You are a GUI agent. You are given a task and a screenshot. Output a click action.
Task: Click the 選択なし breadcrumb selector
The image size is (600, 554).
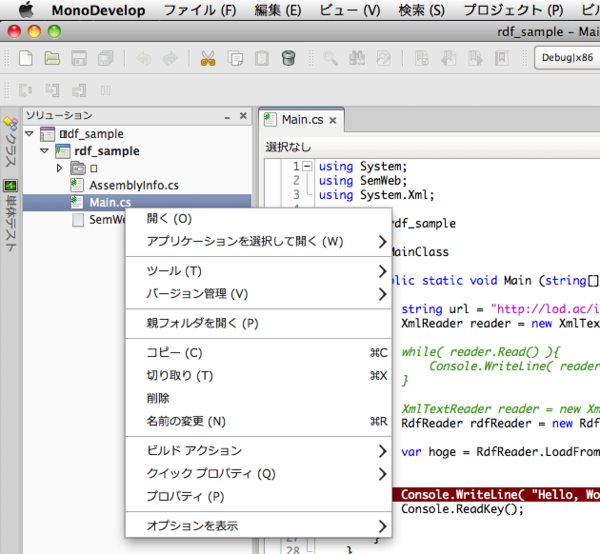click(x=289, y=147)
